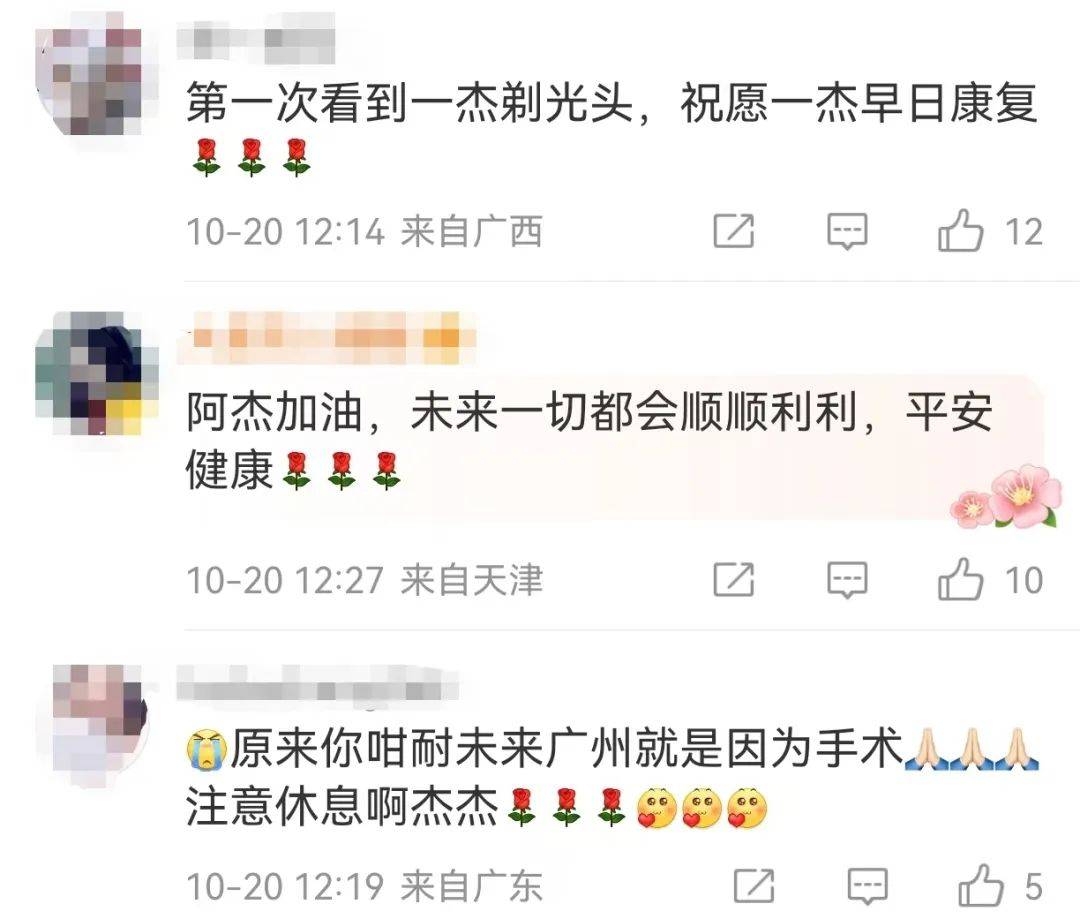Screen dimensions: 1080x919
Task: Select the comment text 阿杰加油
Action: 590,441
